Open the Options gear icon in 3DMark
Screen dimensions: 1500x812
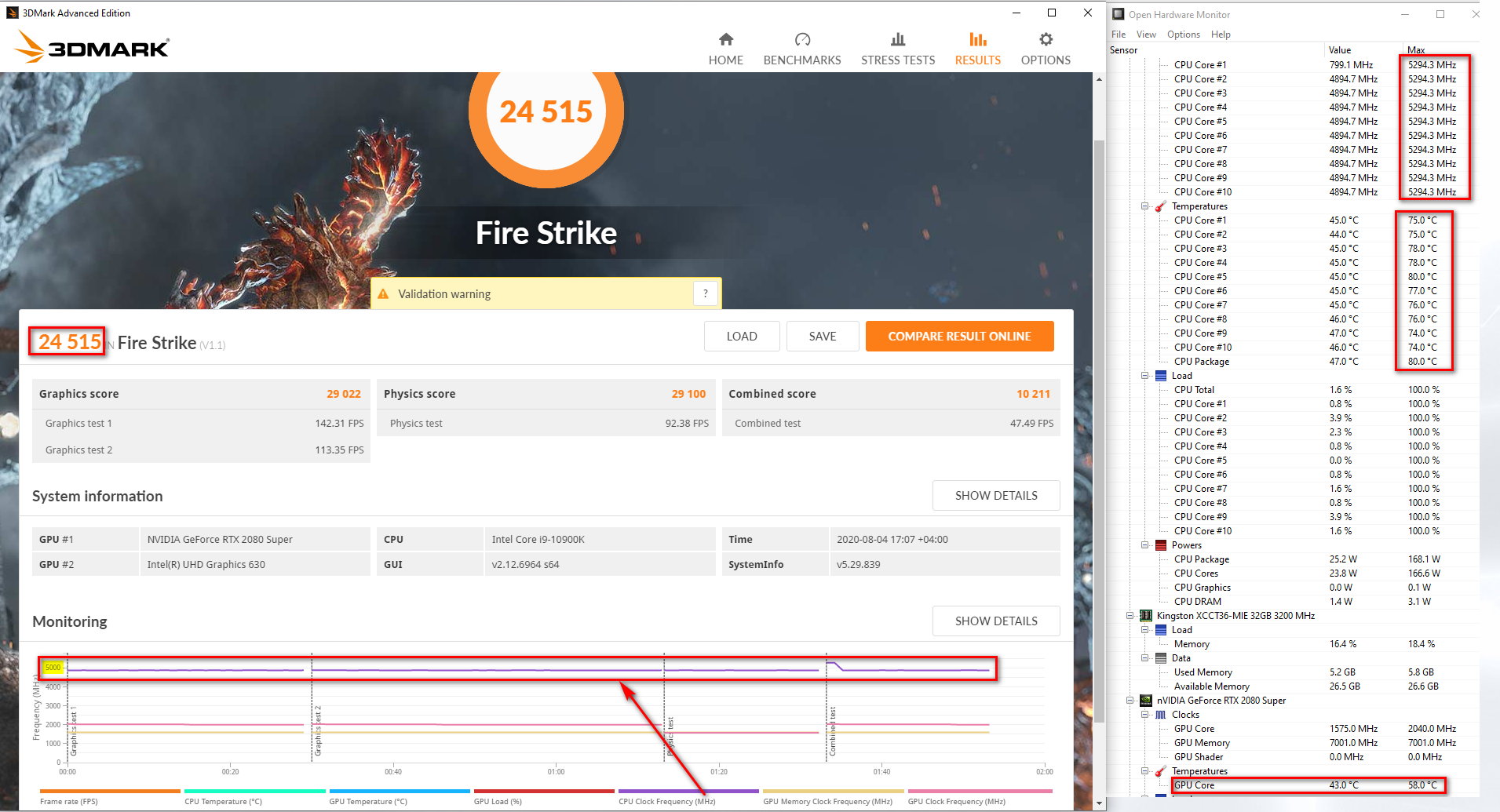click(1046, 39)
